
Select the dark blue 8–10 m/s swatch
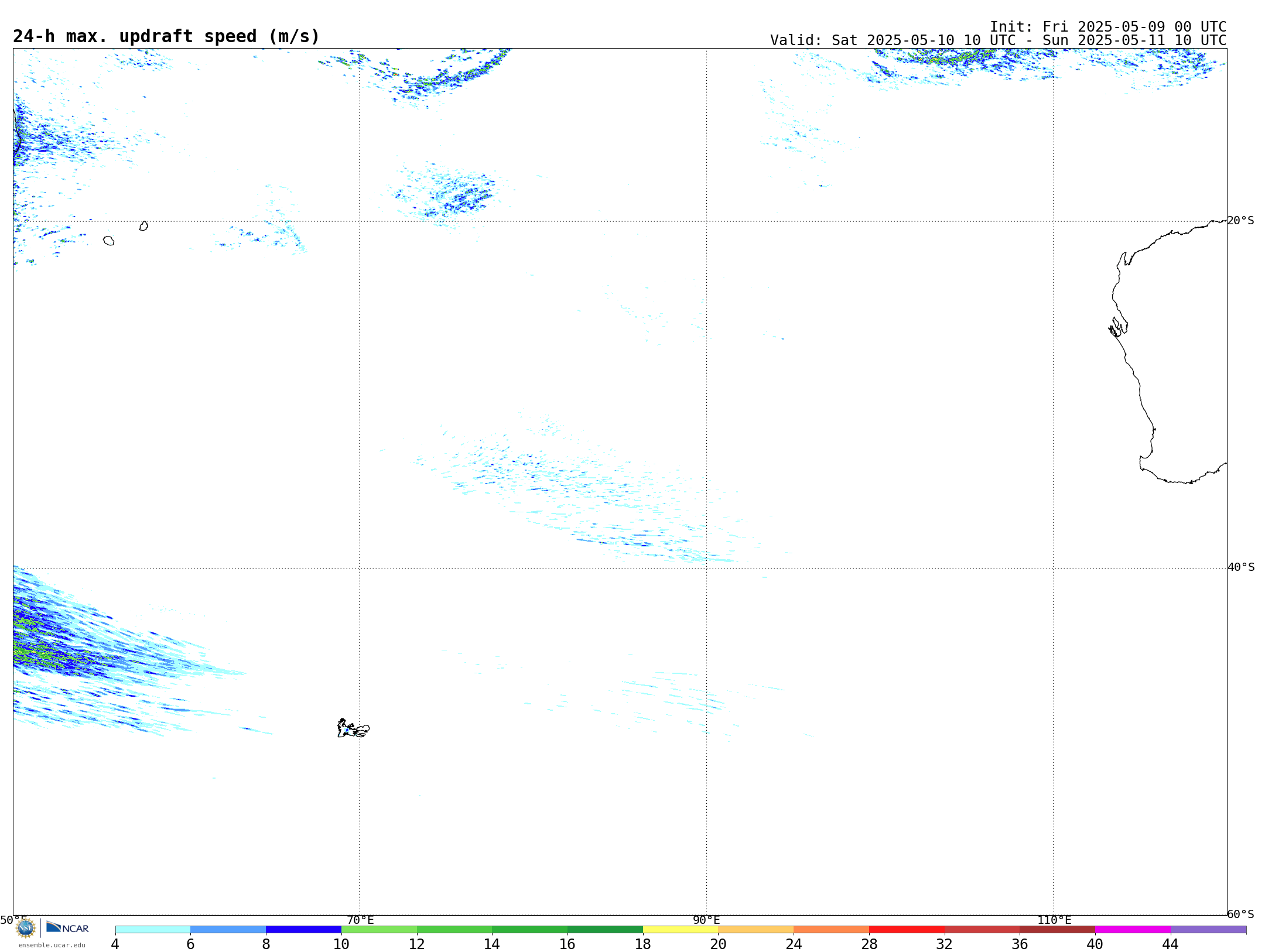pos(303,930)
